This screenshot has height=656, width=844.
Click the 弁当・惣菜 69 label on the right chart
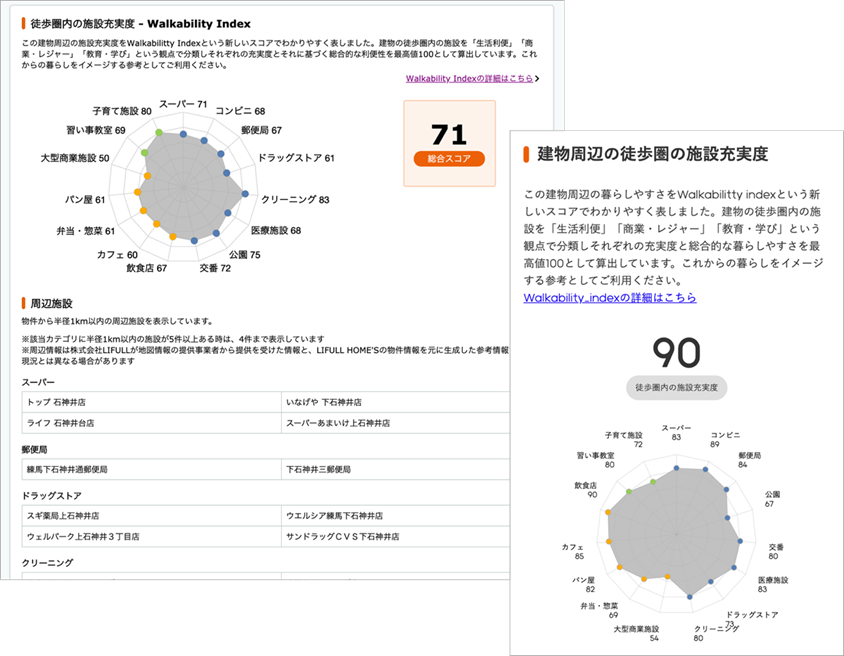[x=599, y=610]
